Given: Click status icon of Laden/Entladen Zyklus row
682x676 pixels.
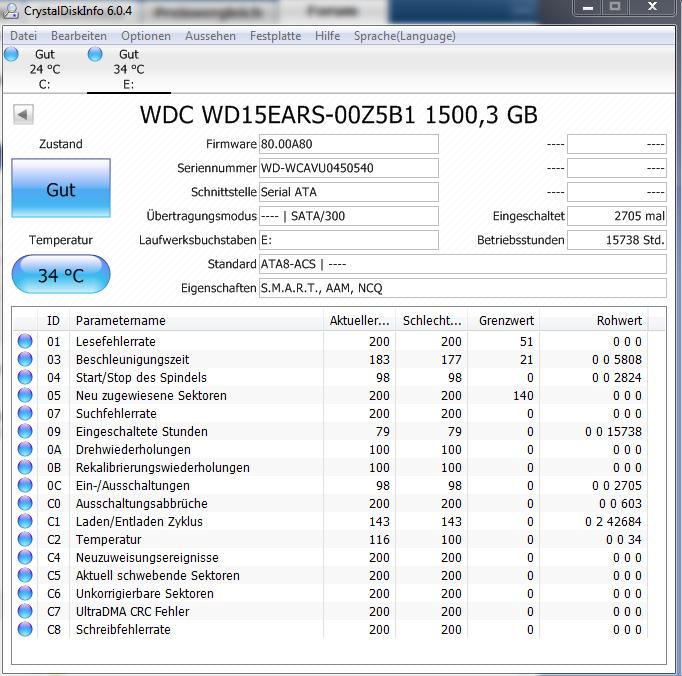Looking at the screenshot, I should 25,521.
